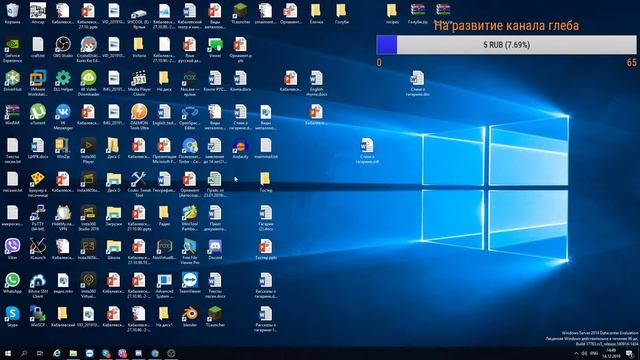Click the Discord desktop icon

click(x=215, y=249)
